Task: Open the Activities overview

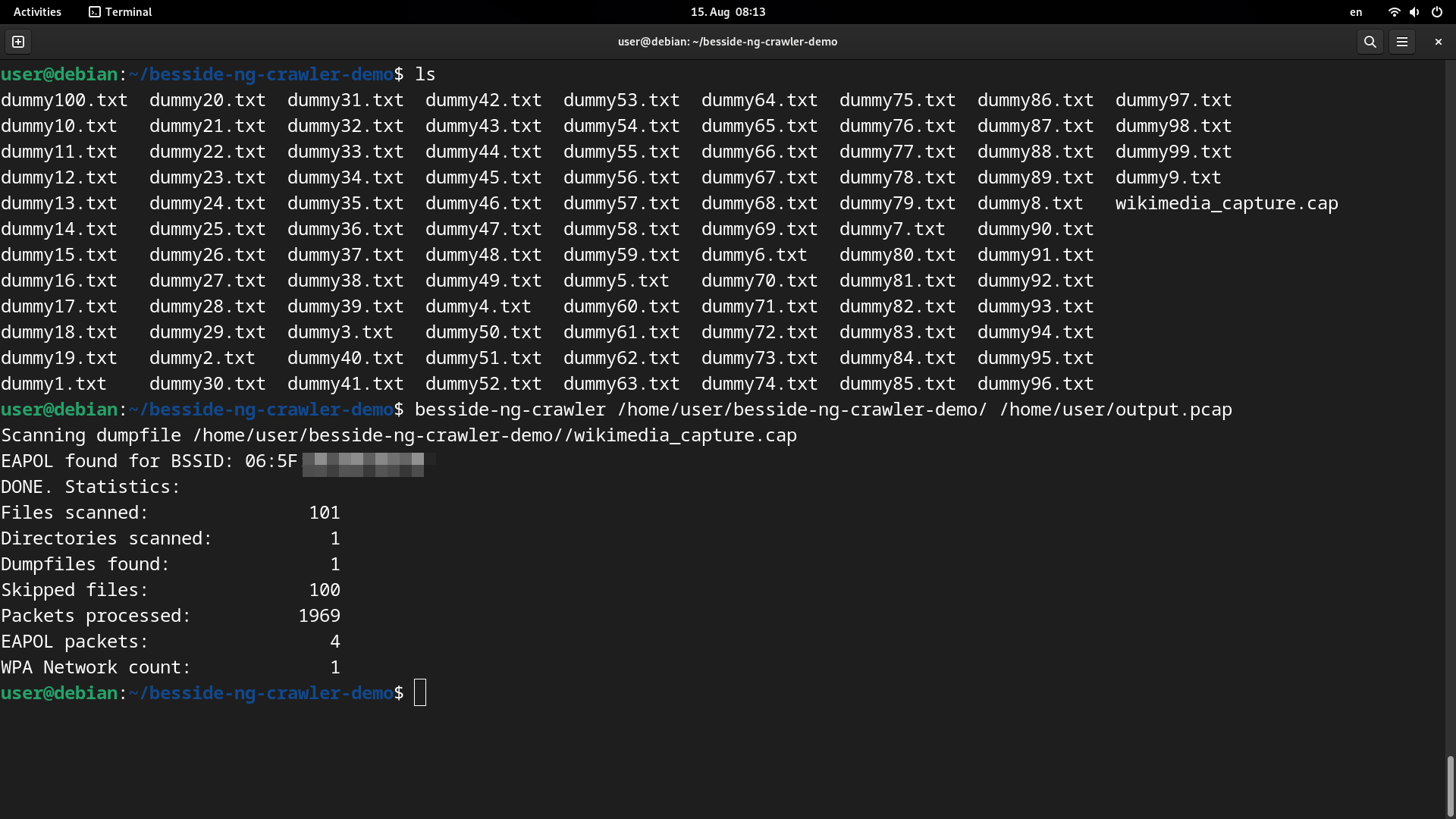Action: point(37,11)
